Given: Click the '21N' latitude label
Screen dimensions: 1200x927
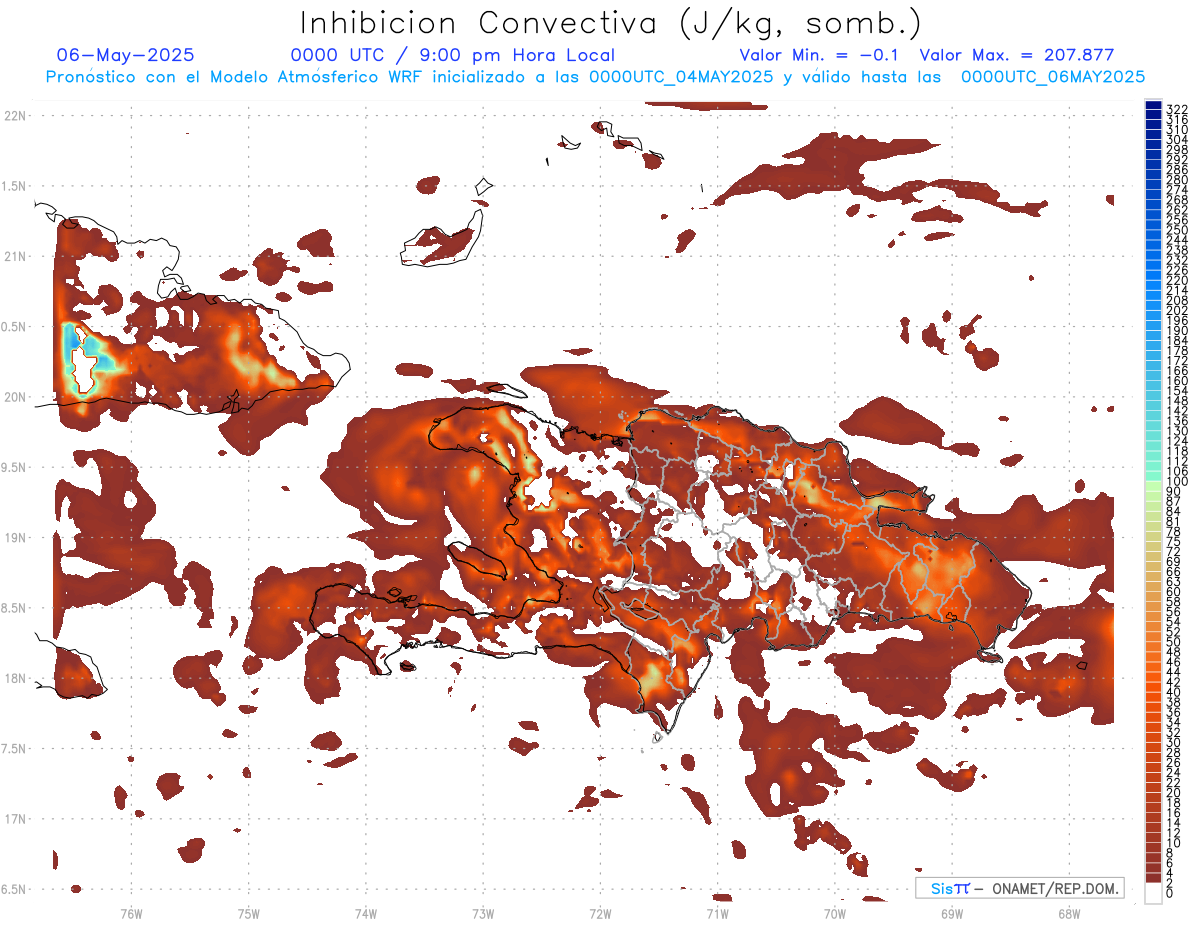Looking at the screenshot, I should coord(15,256).
